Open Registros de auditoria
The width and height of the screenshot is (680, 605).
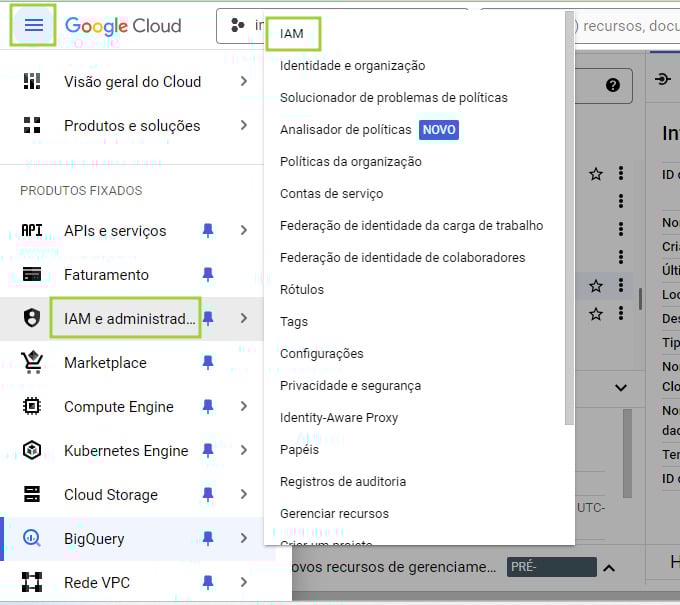[343, 482]
